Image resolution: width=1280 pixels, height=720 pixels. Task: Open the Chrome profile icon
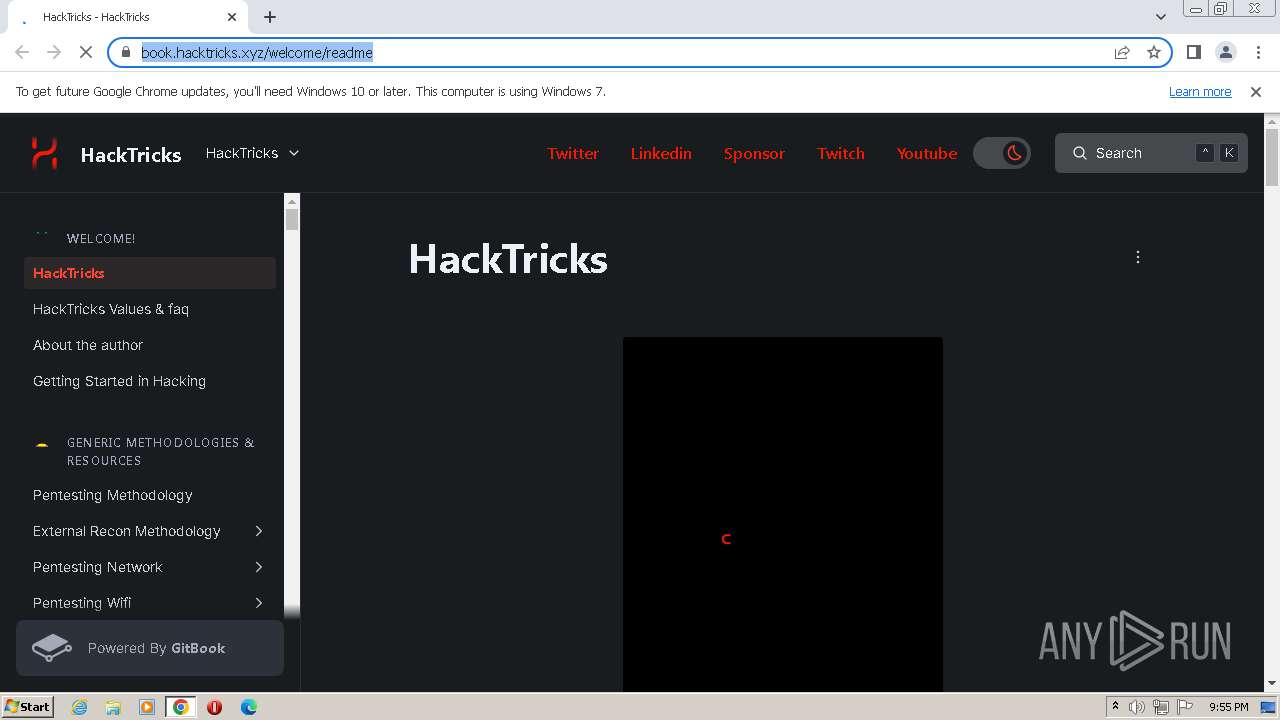tap(1225, 52)
